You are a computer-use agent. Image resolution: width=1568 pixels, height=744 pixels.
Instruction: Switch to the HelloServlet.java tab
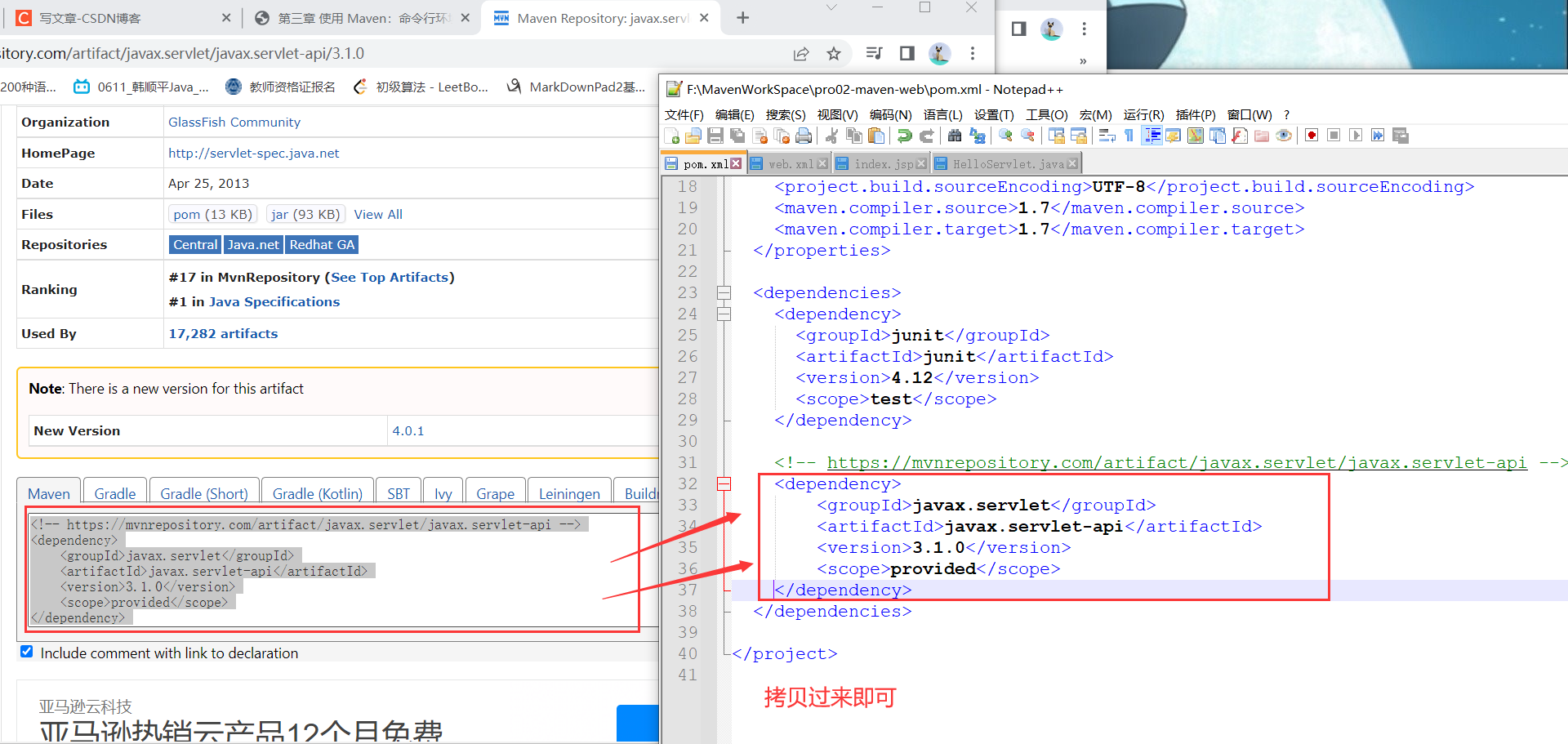point(1008,164)
